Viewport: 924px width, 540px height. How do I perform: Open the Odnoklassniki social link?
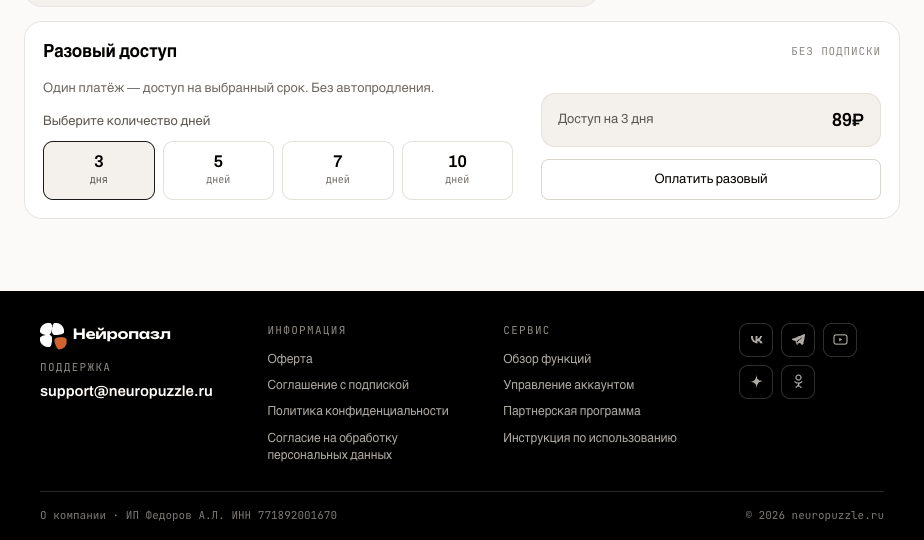(798, 381)
